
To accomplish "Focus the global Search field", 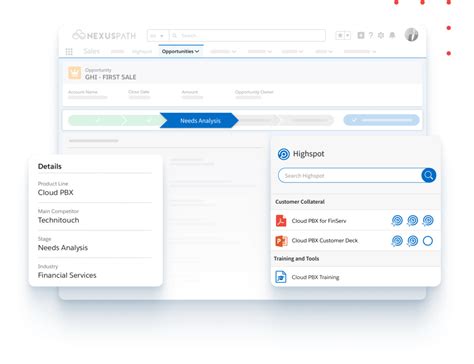I will click(247, 35).
